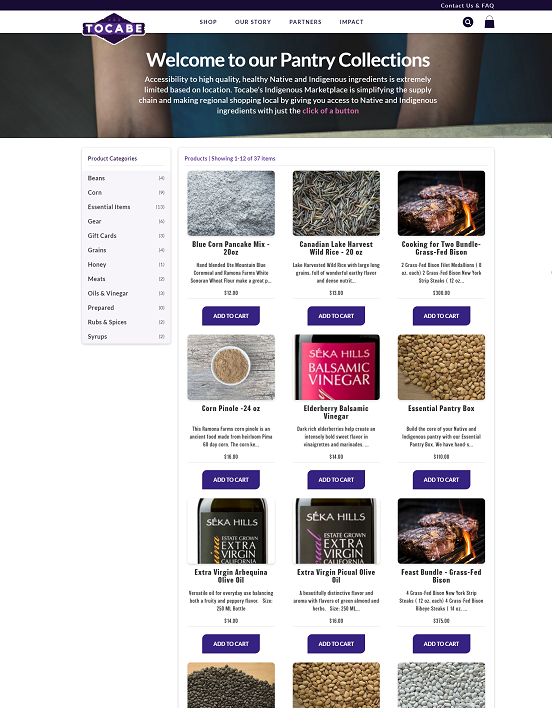Add Feast Bundle Grass-Fed Bison to cart
This screenshot has width=552, height=708.
(x=441, y=643)
